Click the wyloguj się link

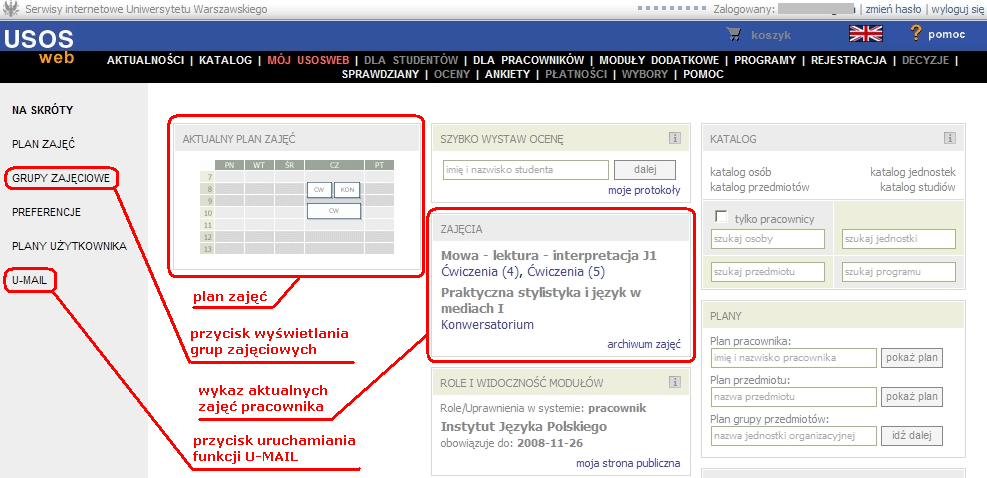point(958,9)
